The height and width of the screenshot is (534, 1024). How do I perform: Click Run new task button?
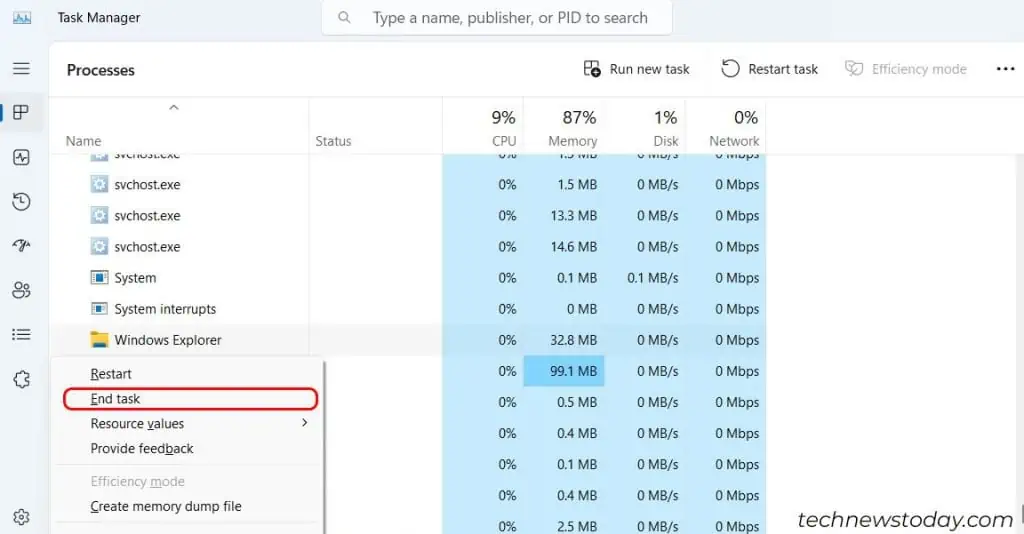click(x=636, y=69)
